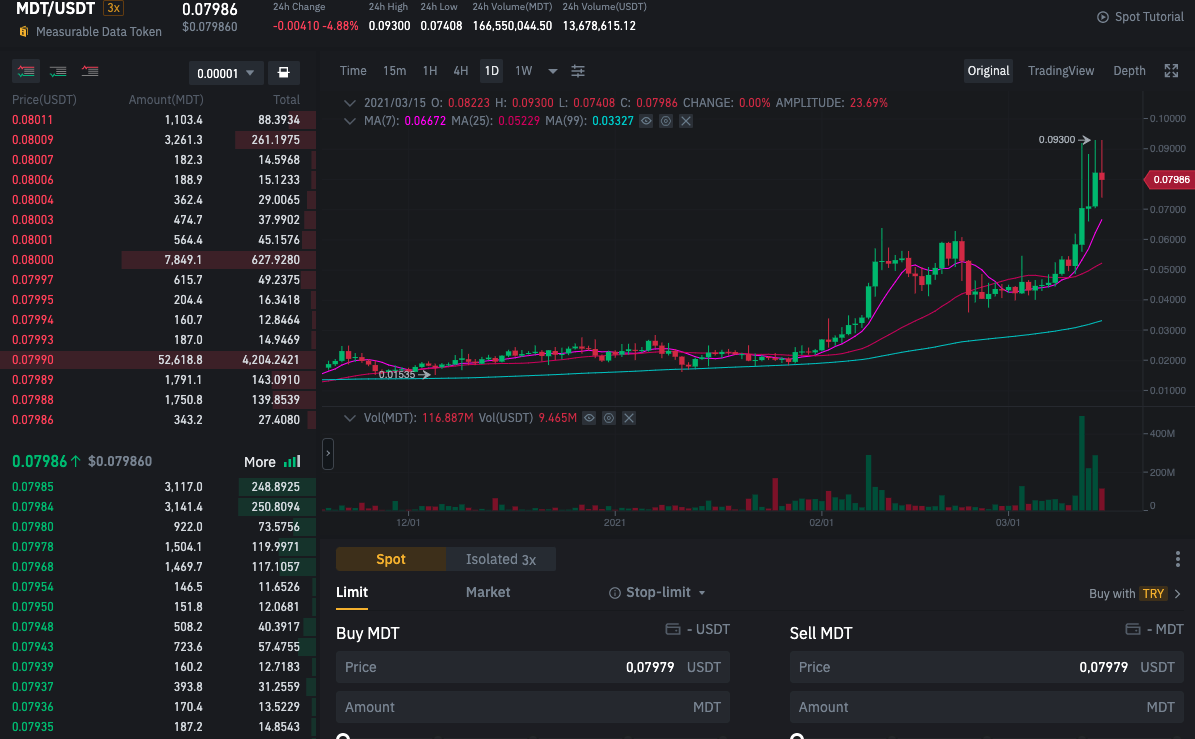Open the 0.00001 price precision dropdown
Image resolution: width=1195 pixels, height=739 pixels.
pyautogui.click(x=226, y=73)
